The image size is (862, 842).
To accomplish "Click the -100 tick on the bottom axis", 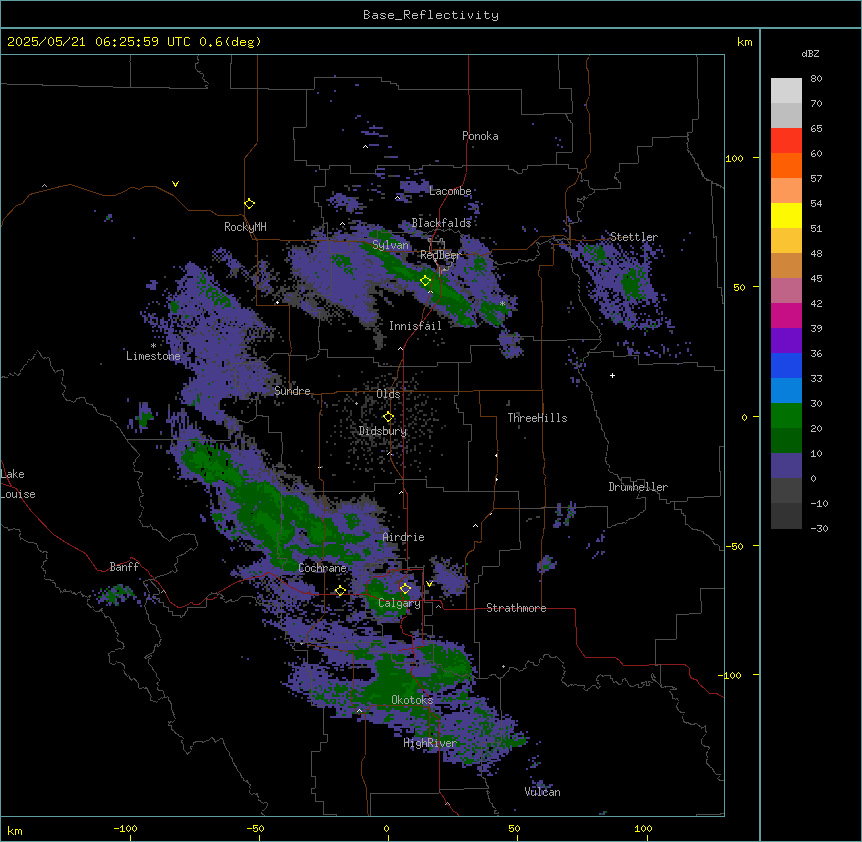I will [125, 828].
